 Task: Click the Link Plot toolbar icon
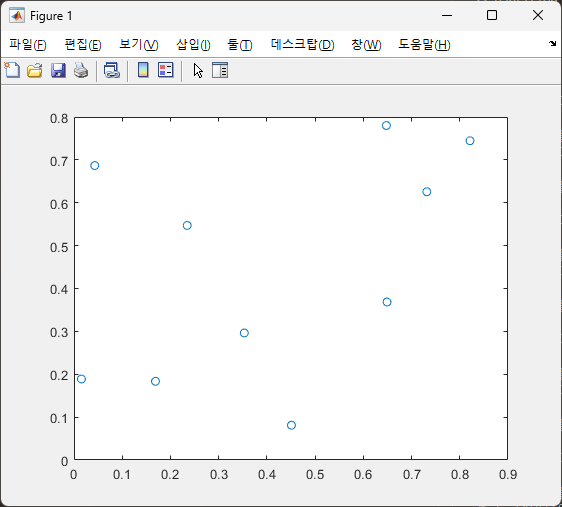[x=111, y=70]
